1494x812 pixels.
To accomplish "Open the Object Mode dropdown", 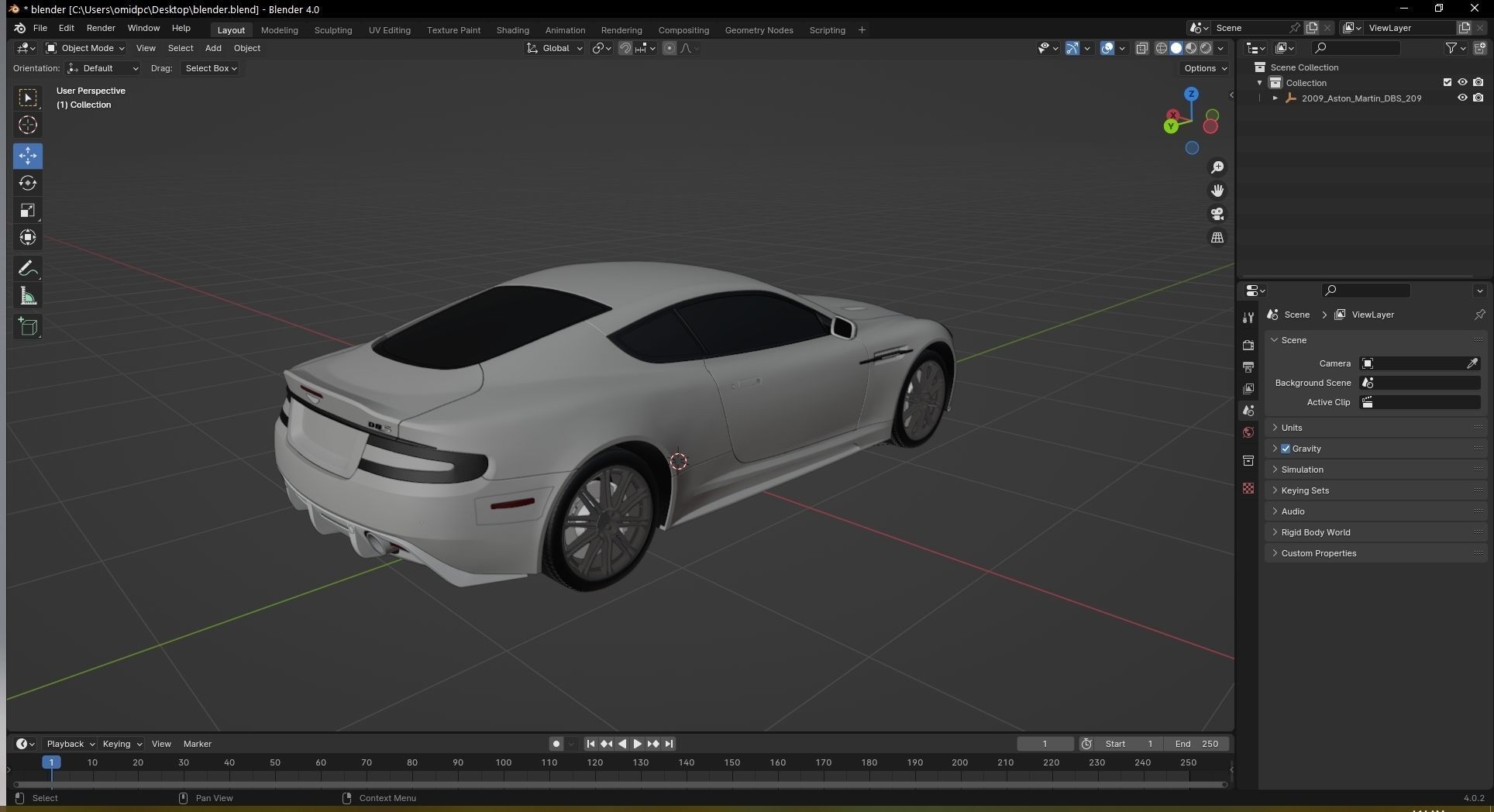I will [84, 48].
